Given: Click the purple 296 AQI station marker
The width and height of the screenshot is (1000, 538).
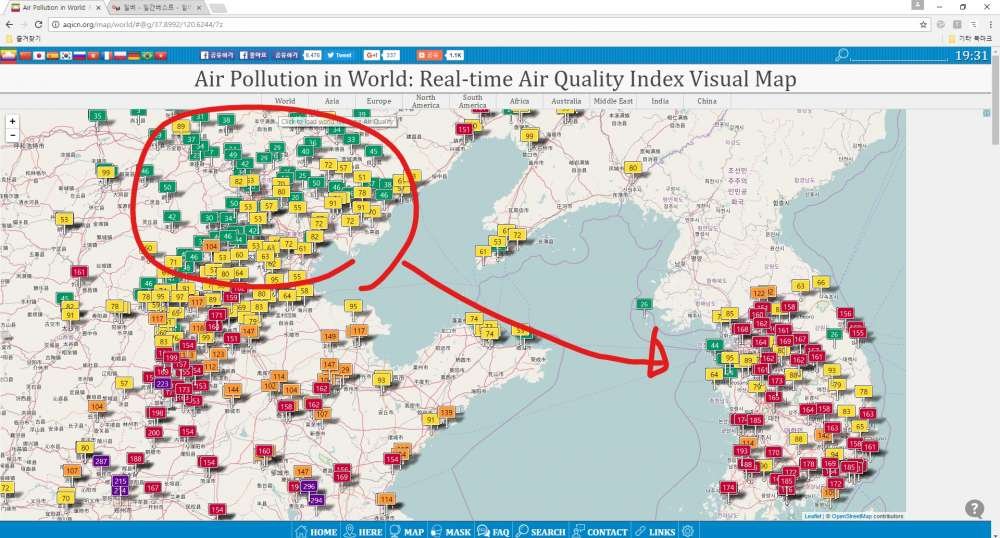Looking at the screenshot, I should tap(309, 486).
